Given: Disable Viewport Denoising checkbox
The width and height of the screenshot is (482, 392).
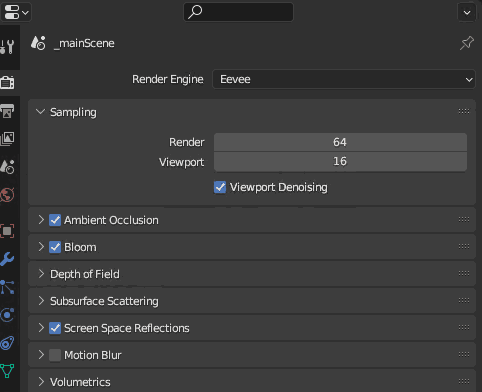Looking at the screenshot, I should tap(220, 187).
